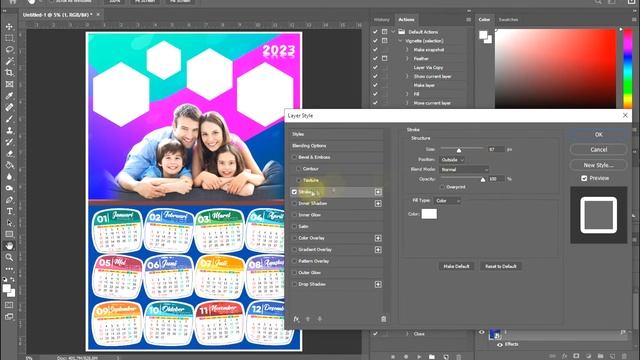Select the Healing Brush tool
Viewport: 640px width, 360px height.
click(x=9, y=107)
